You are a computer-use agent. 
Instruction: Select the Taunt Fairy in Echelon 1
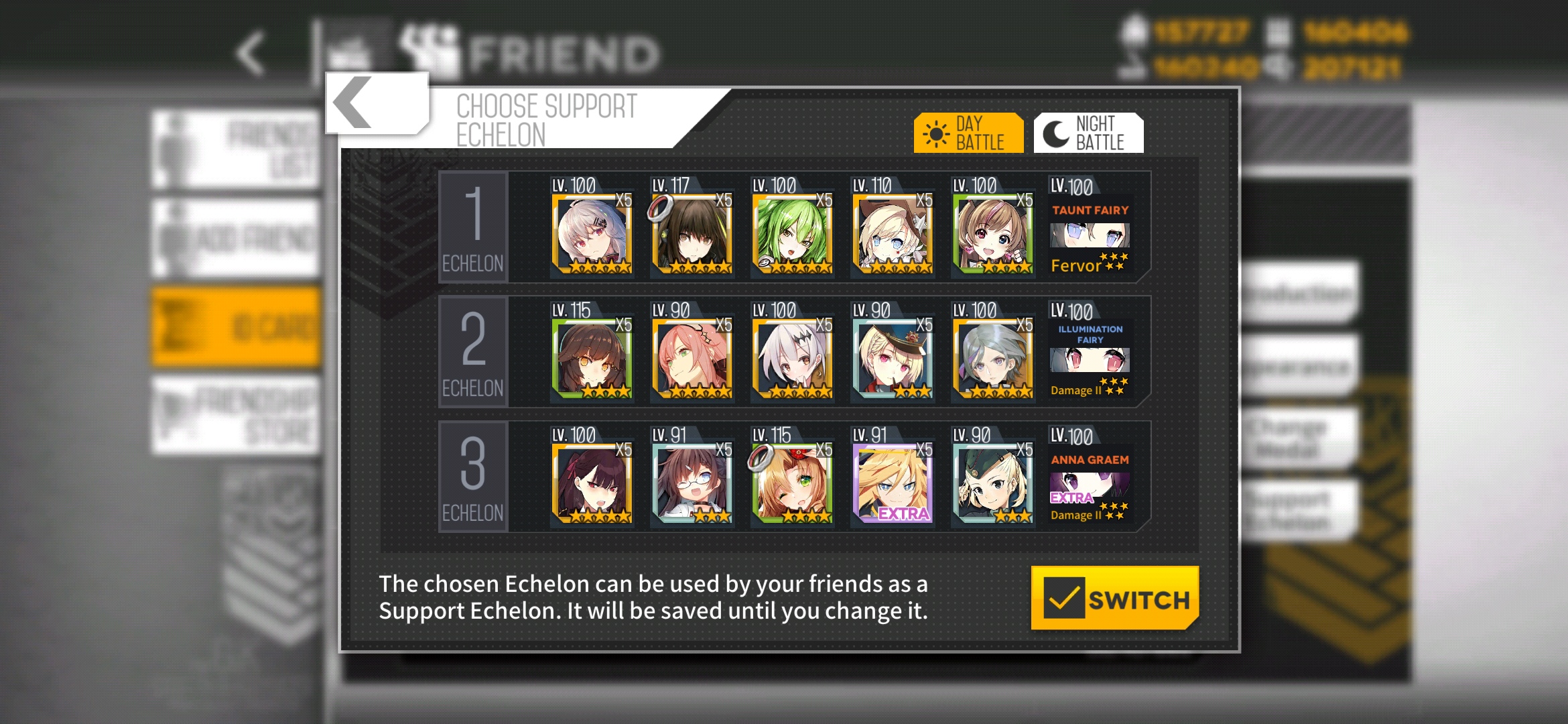tap(1090, 227)
